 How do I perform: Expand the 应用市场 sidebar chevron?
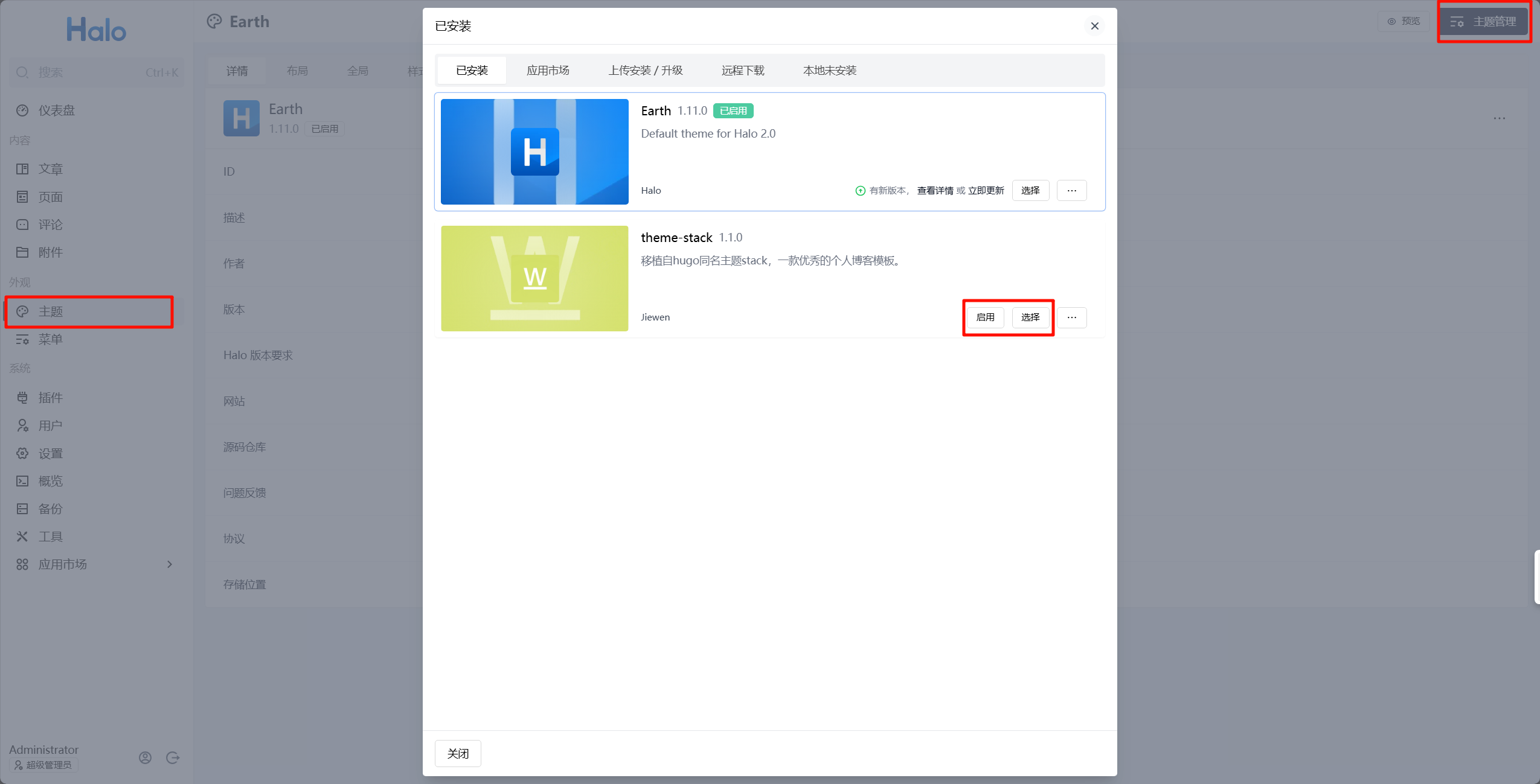click(170, 564)
